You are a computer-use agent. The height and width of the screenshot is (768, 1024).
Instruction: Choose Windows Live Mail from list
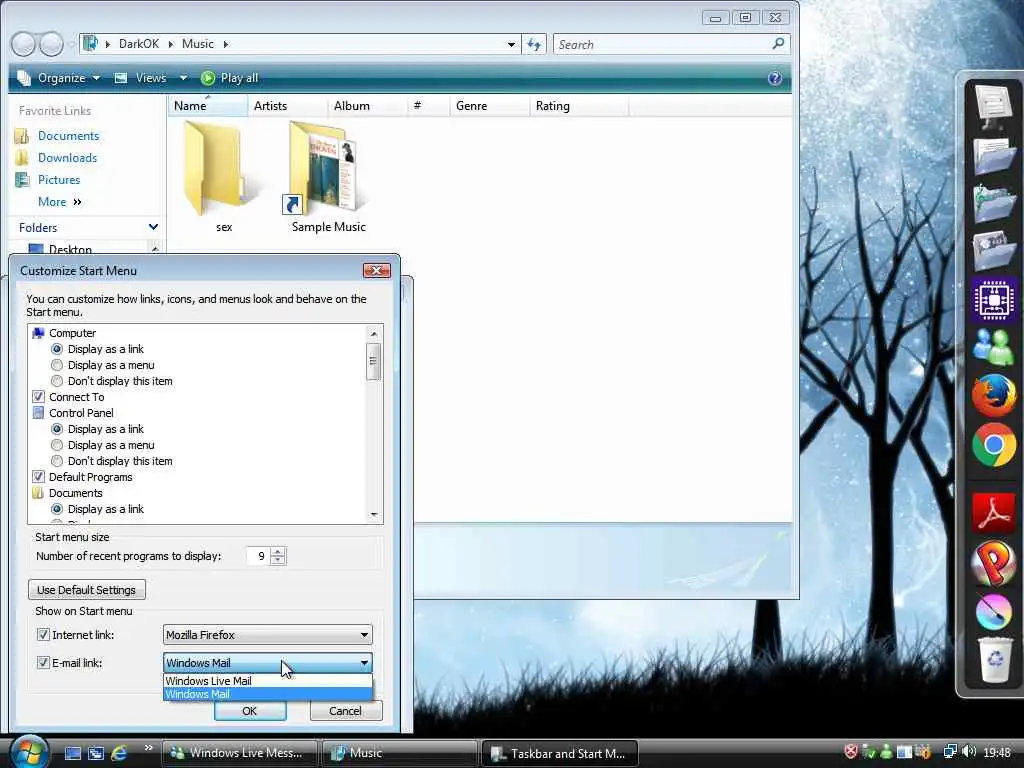point(268,680)
